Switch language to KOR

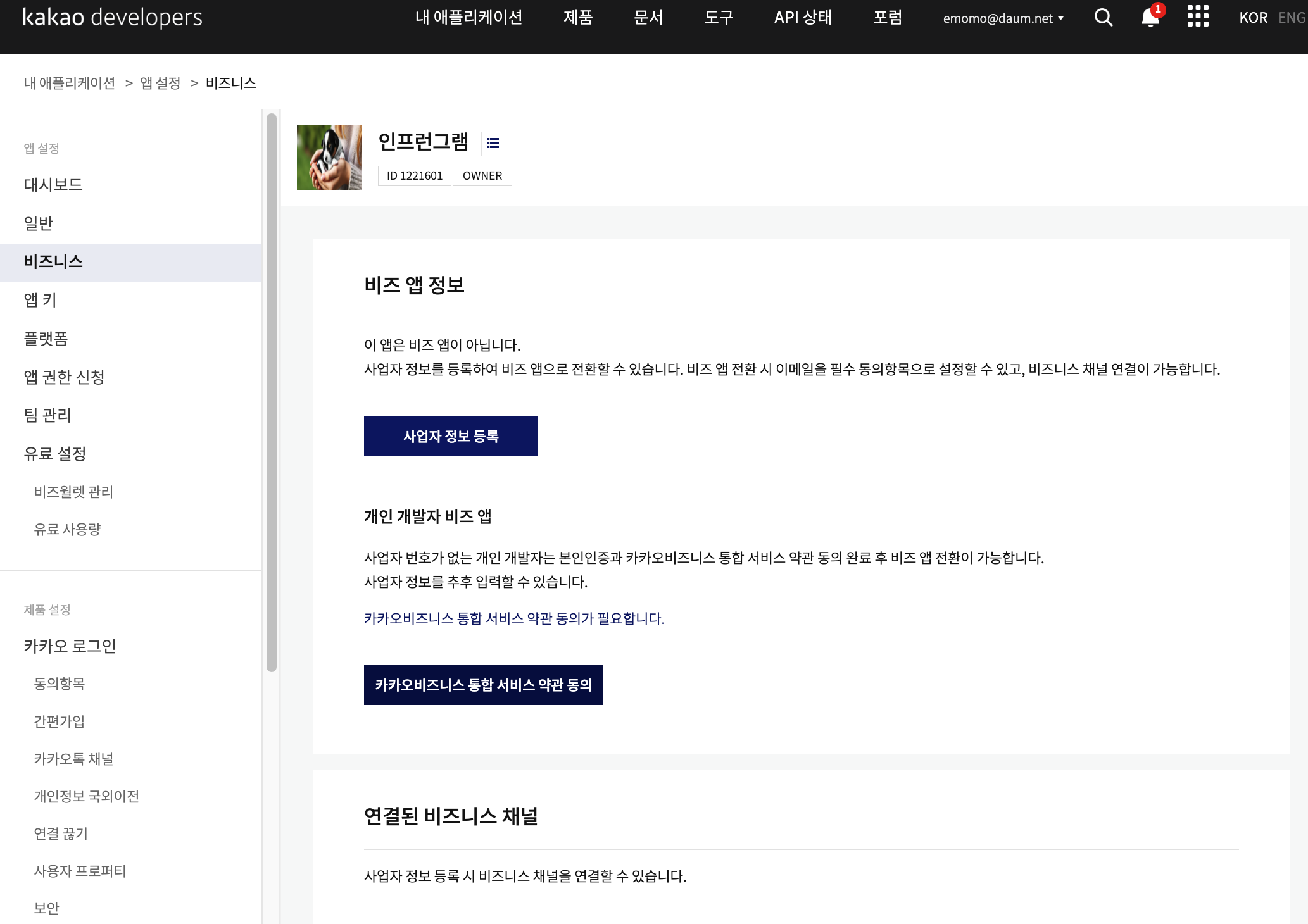(1253, 18)
